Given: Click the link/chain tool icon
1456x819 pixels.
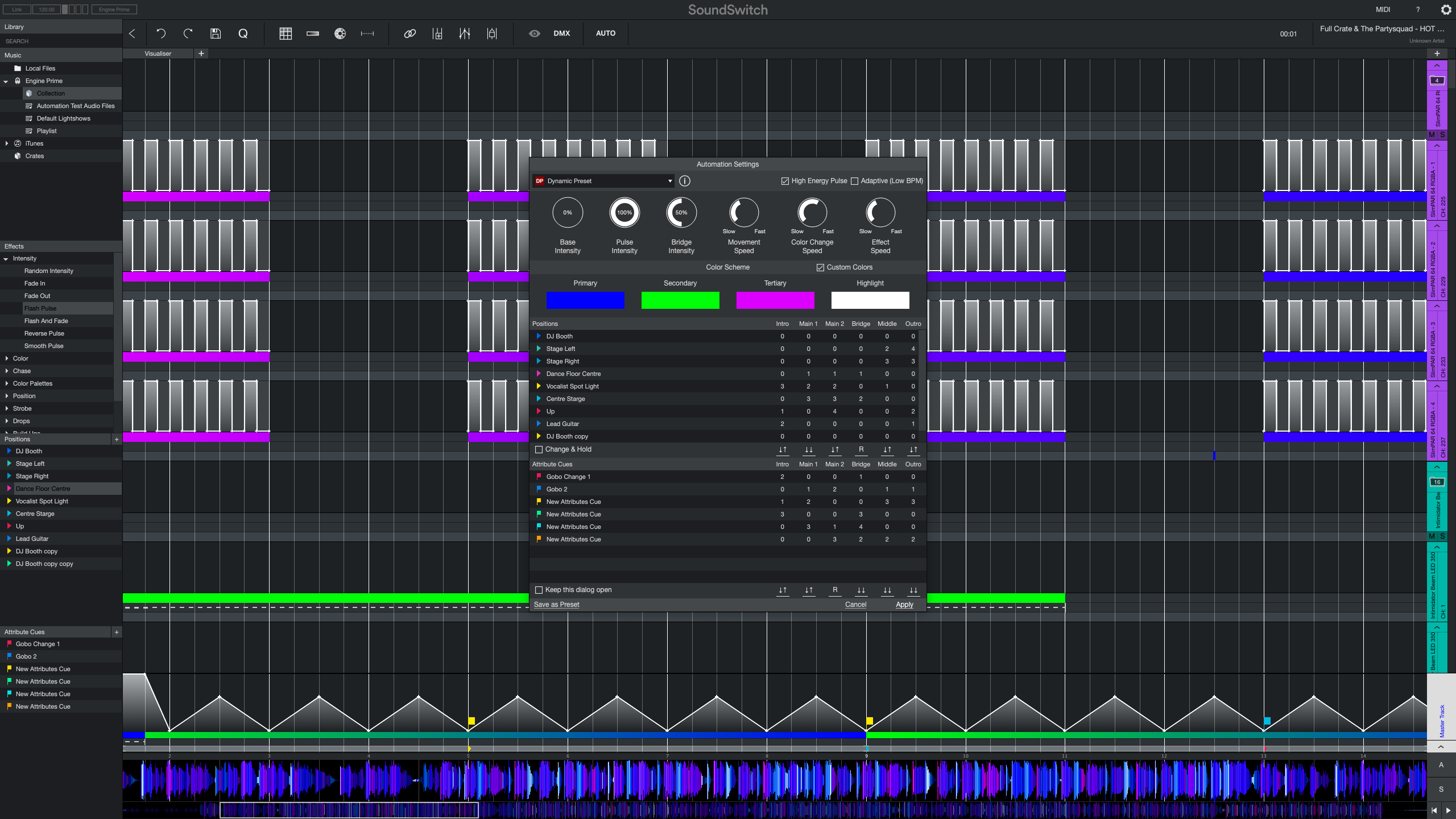Looking at the screenshot, I should click(x=409, y=33).
